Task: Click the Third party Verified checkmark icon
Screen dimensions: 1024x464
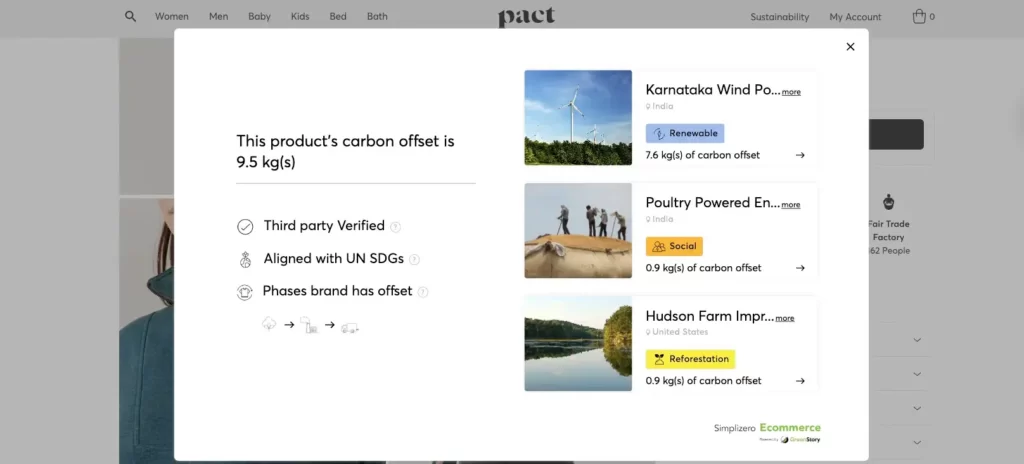Action: click(245, 227)
